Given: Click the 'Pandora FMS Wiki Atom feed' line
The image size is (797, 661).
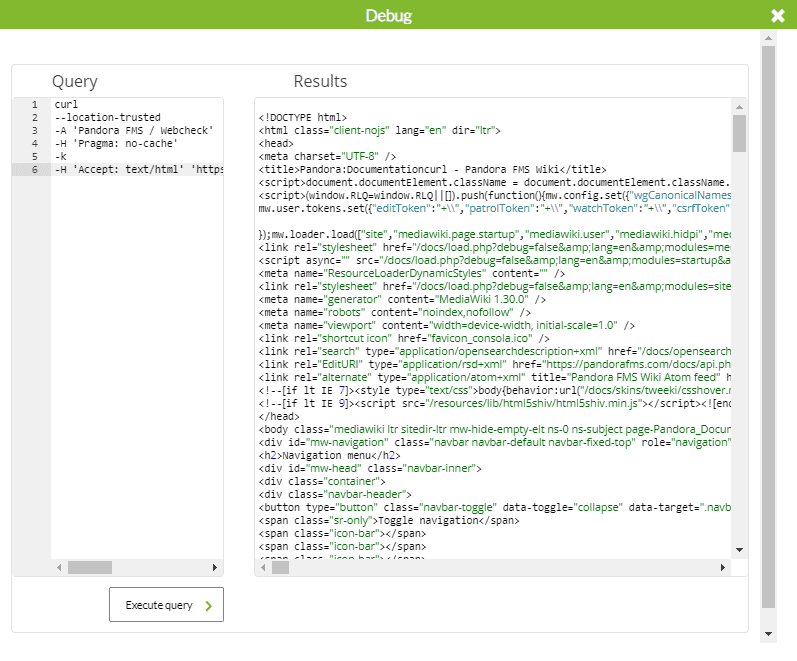Looking at the screenshot, I should point(495,378).
